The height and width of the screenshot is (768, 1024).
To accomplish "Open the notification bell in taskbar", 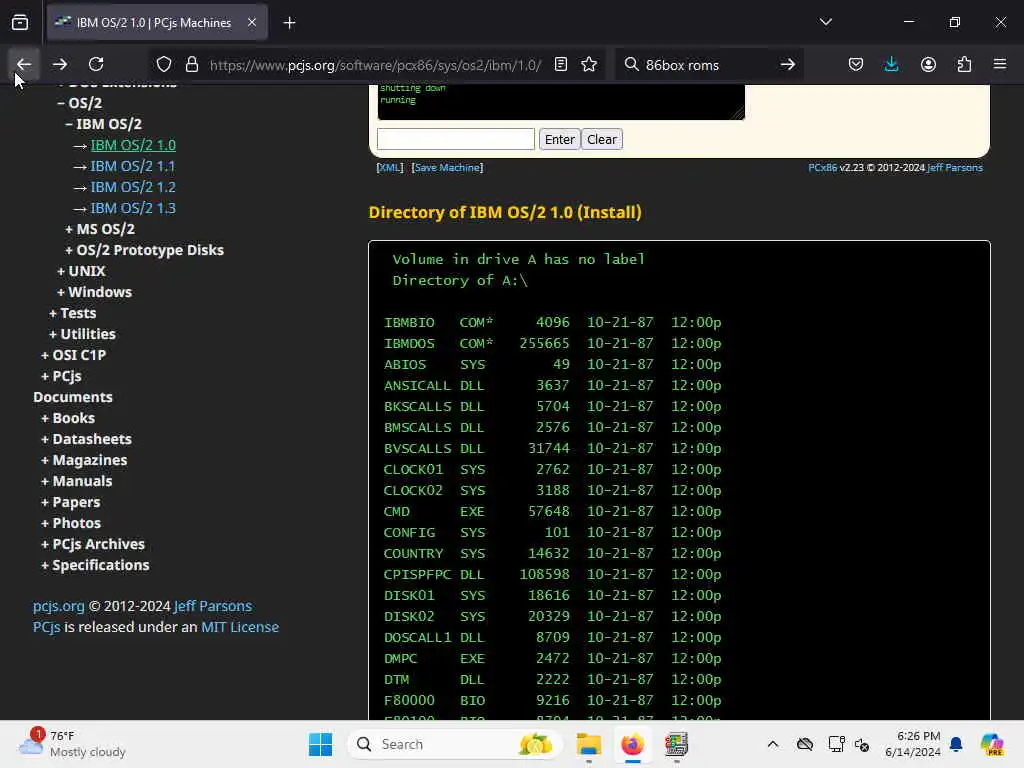I will [x=956, y=744].
